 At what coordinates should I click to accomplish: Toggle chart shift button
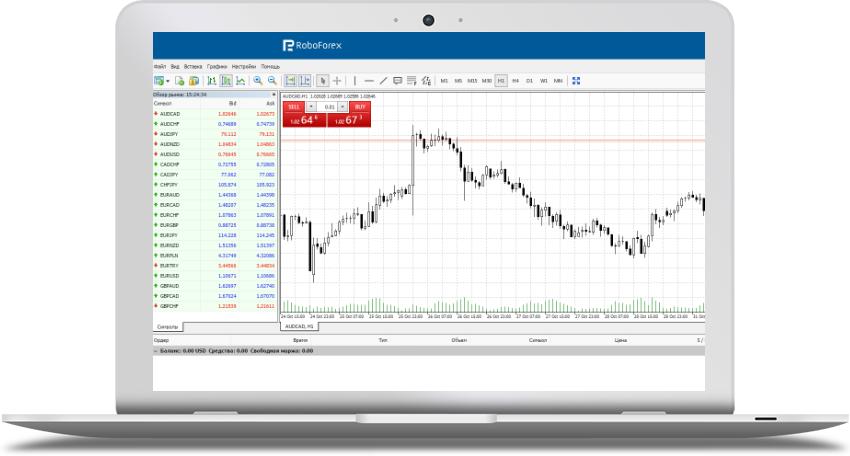tap(304, 80)
